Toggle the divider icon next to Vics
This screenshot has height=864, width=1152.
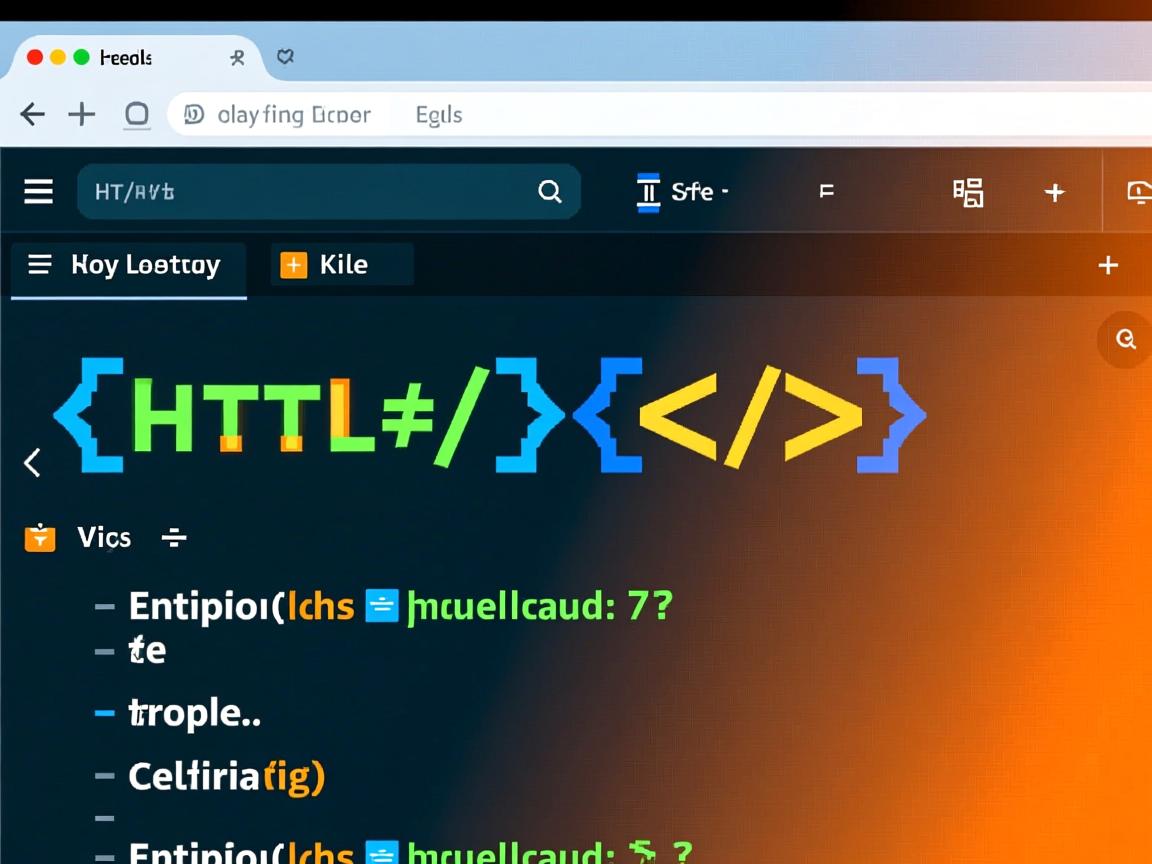point(174,538)
